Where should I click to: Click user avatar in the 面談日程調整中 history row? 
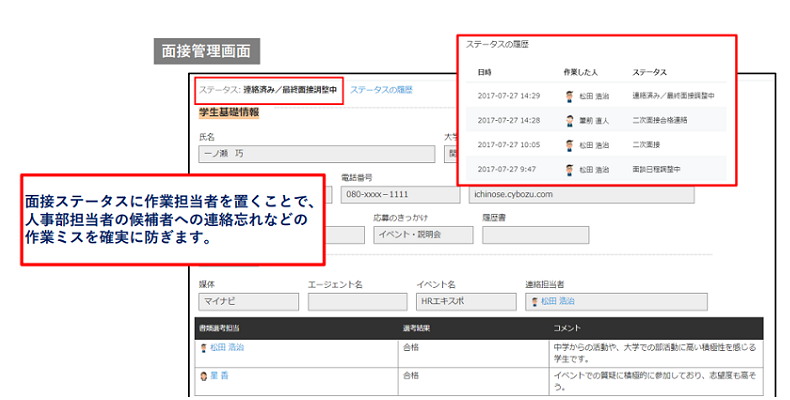(x=569, y=170)
